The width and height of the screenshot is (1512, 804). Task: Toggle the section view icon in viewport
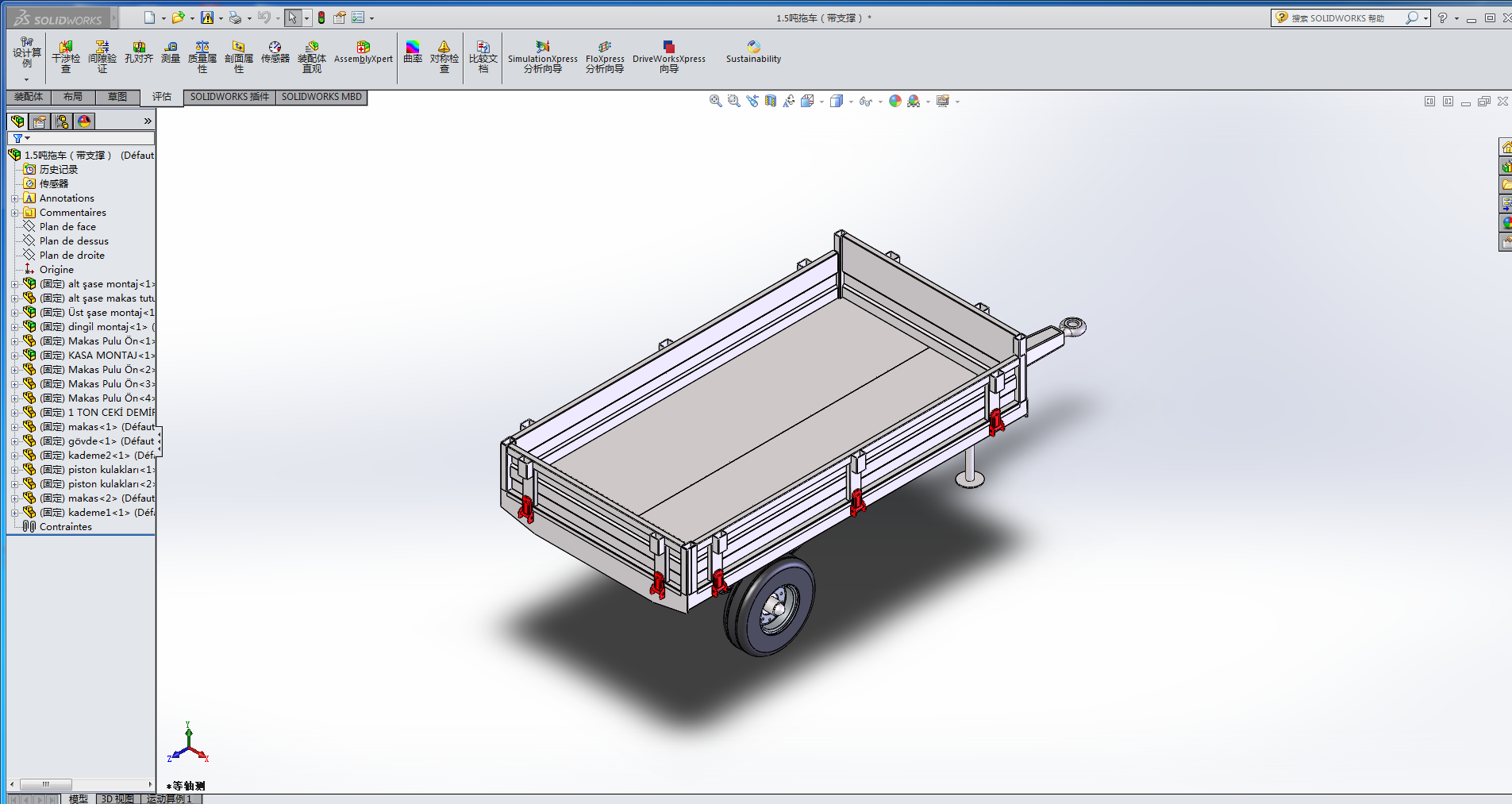(771, 101)
